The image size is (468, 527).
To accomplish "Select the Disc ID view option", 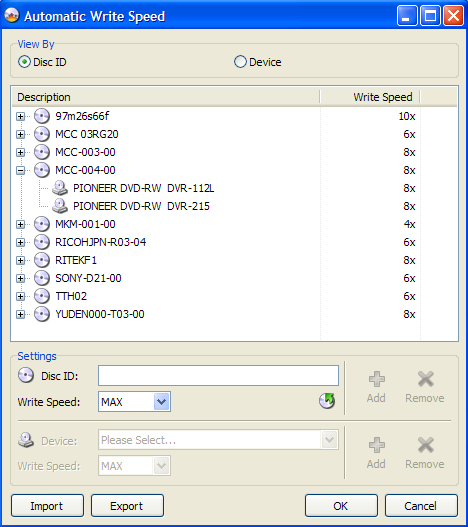I will 42,62.
